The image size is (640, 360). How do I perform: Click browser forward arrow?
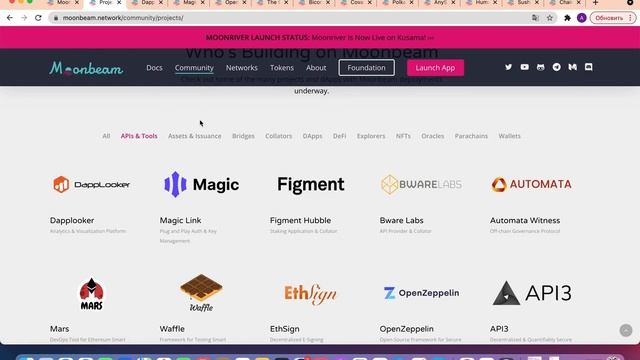tap(24, 18)
